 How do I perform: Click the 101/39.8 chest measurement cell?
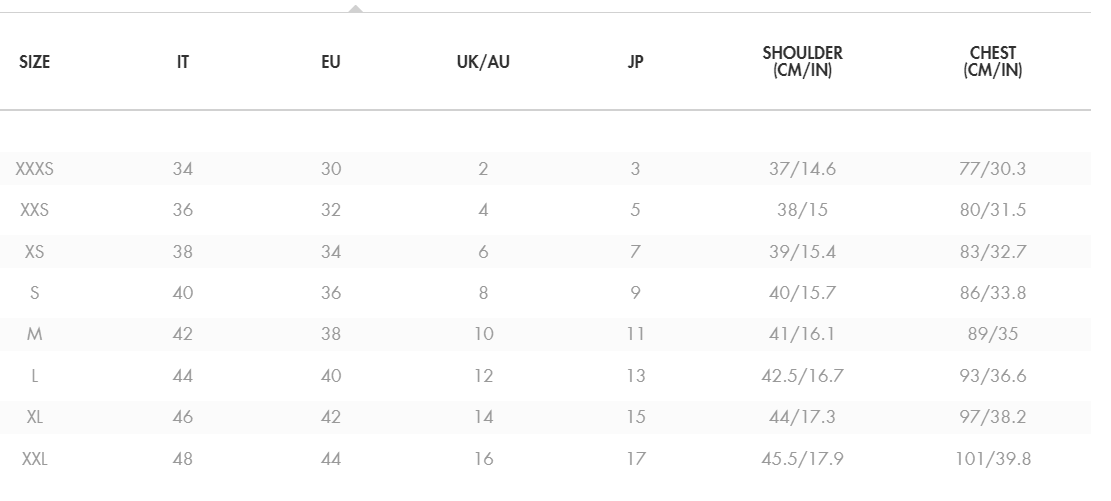[993, 459]
